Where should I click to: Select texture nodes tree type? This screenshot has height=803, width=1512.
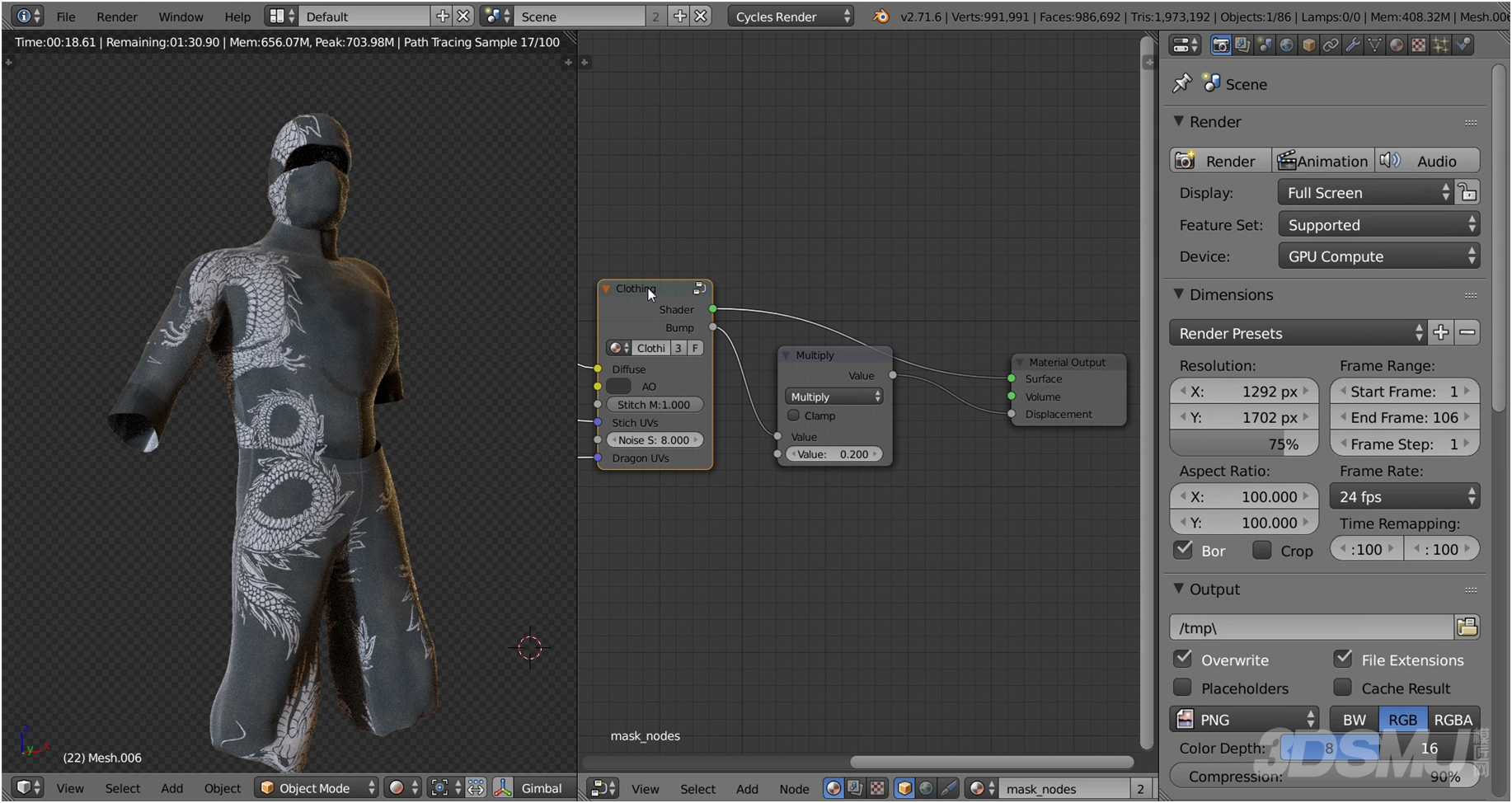pyautogui.click(x=877, y=788)
